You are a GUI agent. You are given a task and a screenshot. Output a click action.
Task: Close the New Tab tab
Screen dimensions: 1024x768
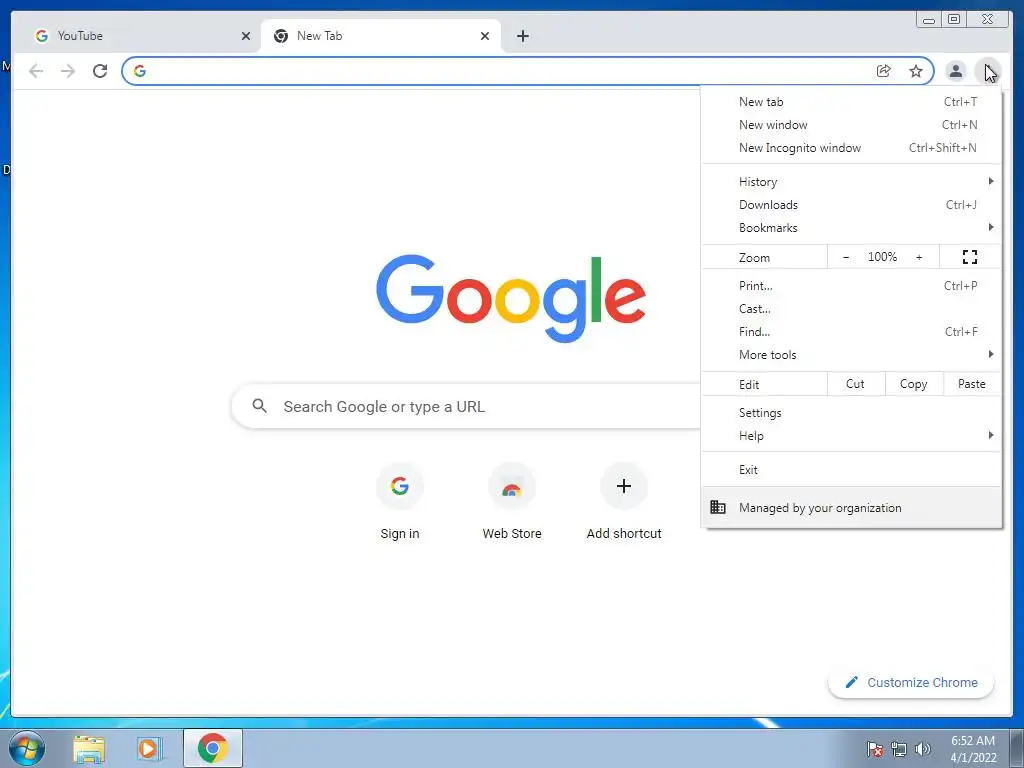pos(485,36)
